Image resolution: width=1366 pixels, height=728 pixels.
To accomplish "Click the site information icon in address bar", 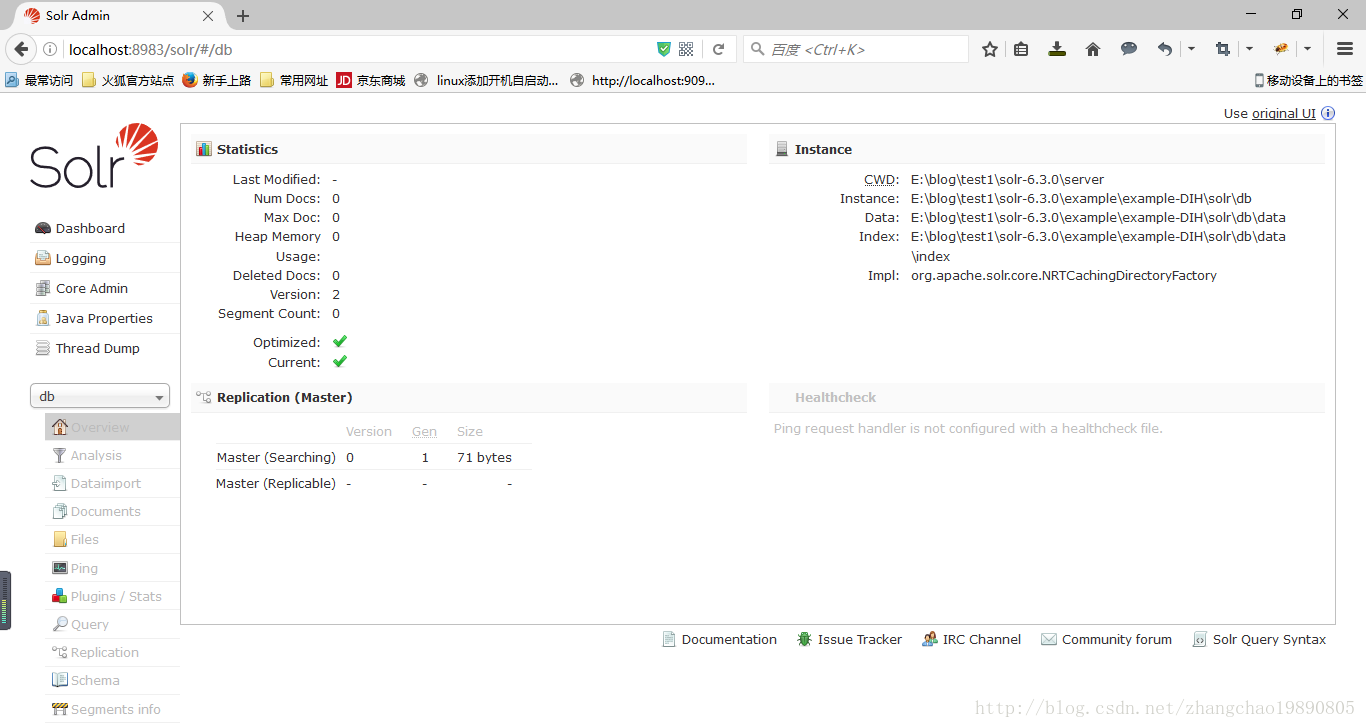I will 50,49.
